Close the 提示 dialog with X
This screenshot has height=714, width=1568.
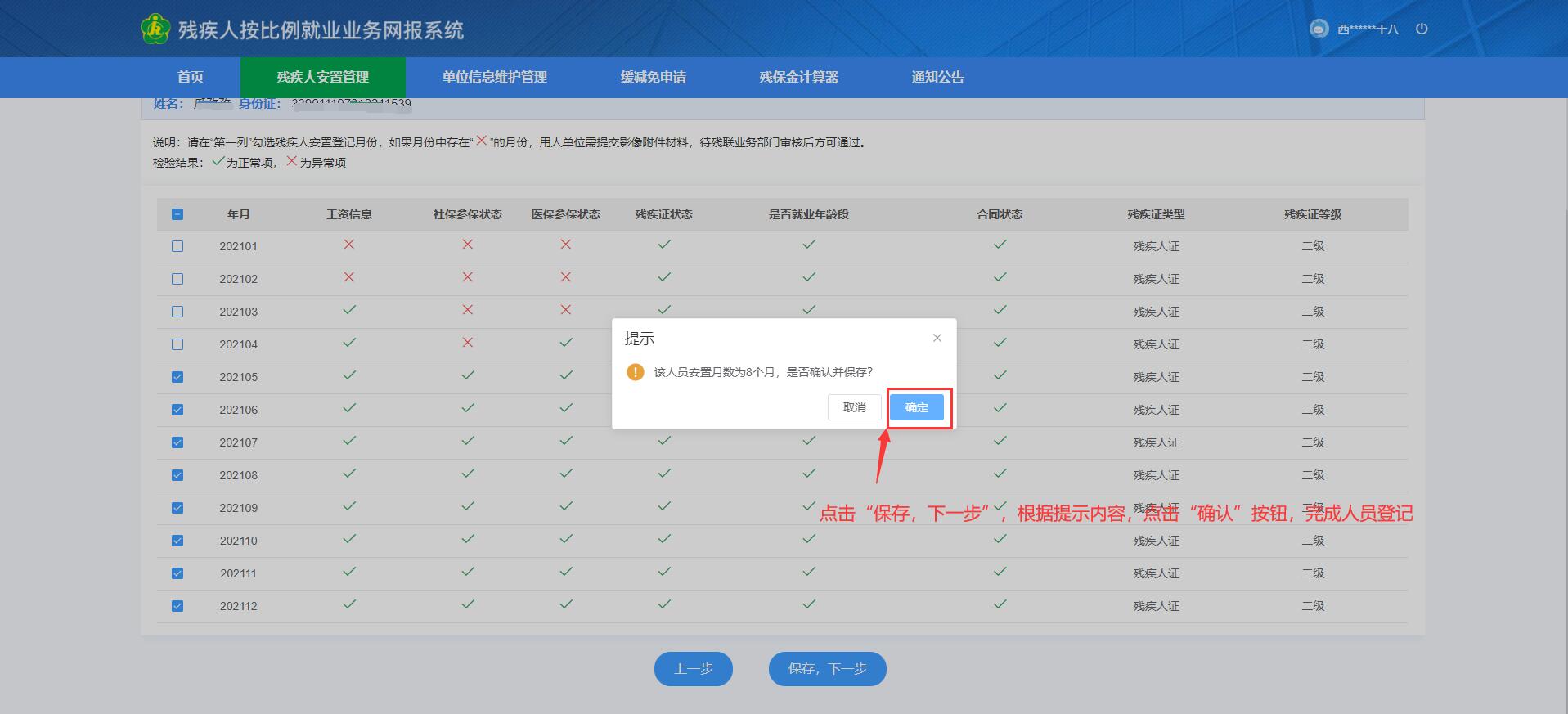[937, 338]
